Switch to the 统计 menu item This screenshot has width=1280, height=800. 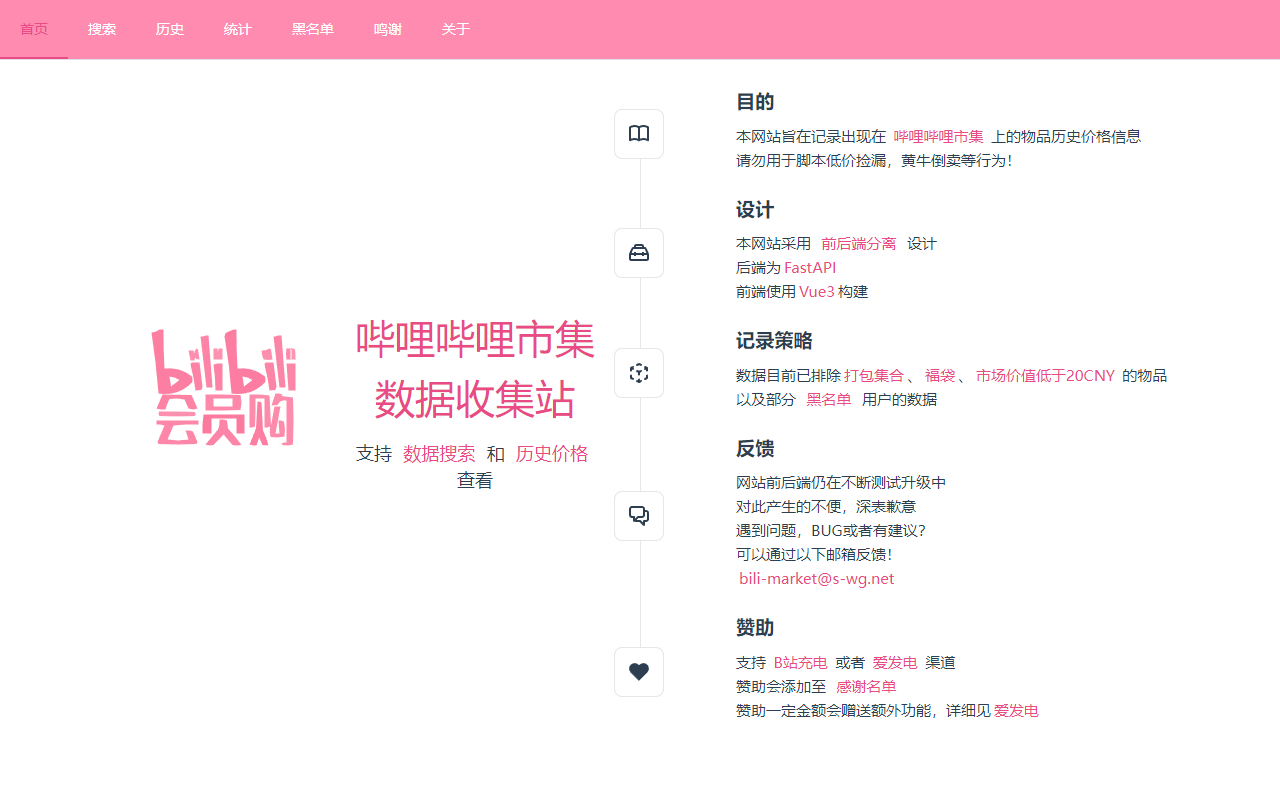point(238,29)
